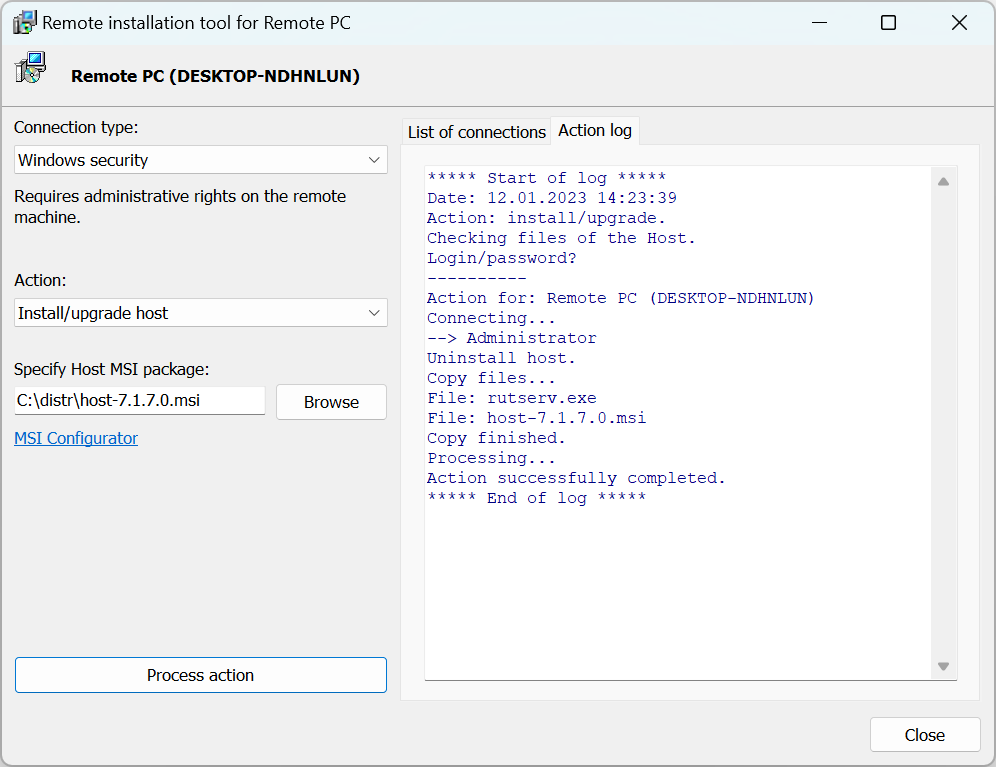
Task: Run the Process action button
Action: pos(201,675)
